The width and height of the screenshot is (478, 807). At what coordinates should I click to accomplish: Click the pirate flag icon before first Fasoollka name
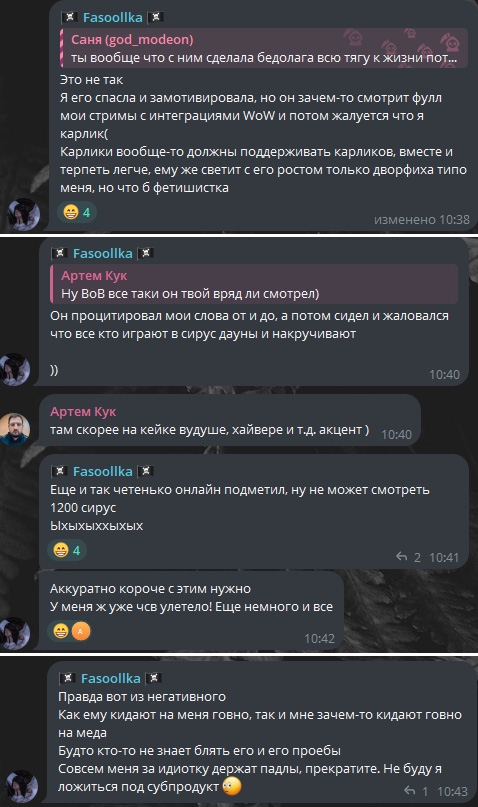point(69,17)
